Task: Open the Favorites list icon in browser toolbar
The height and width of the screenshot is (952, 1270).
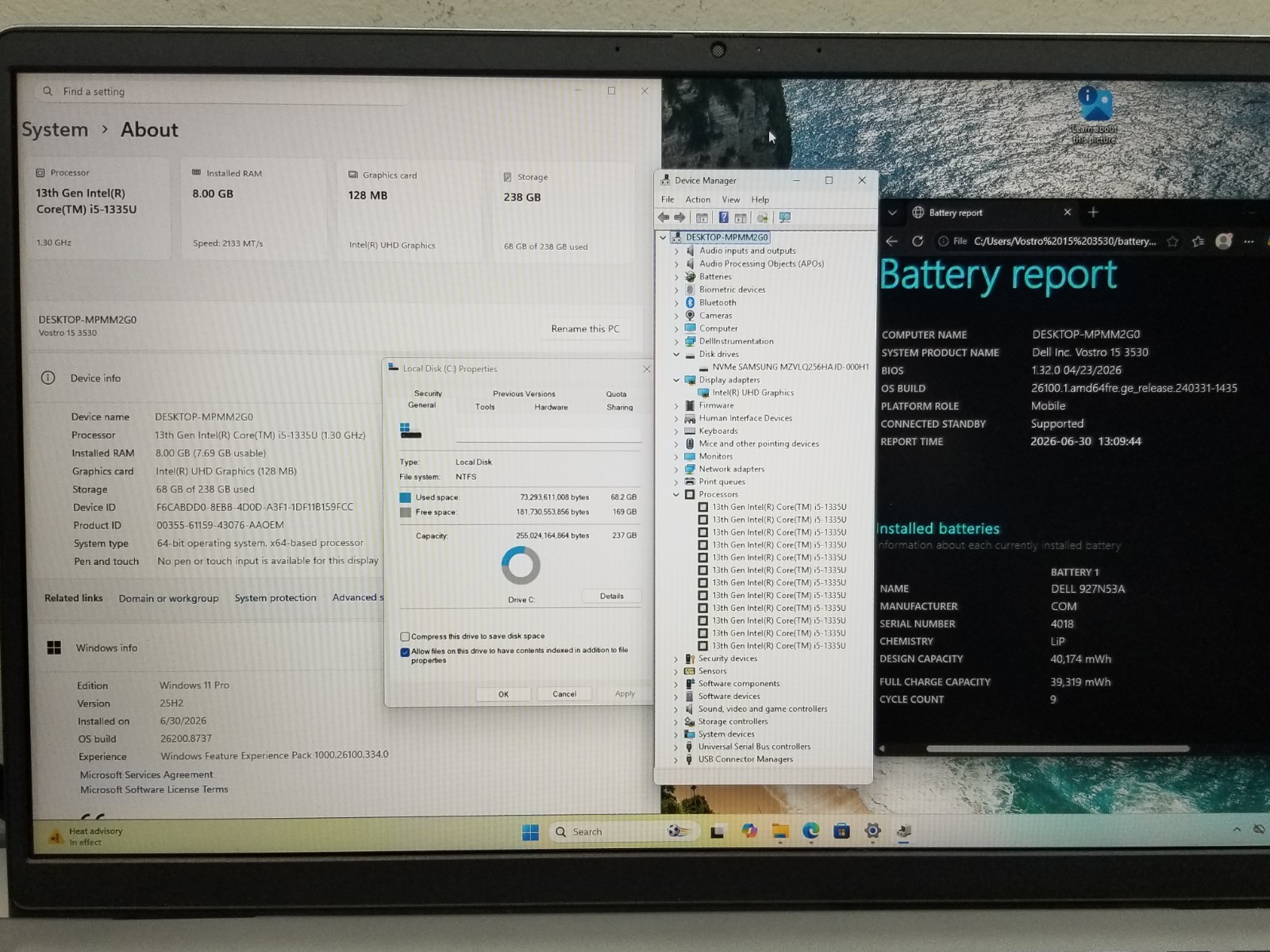Action: tap(1198, 241)
